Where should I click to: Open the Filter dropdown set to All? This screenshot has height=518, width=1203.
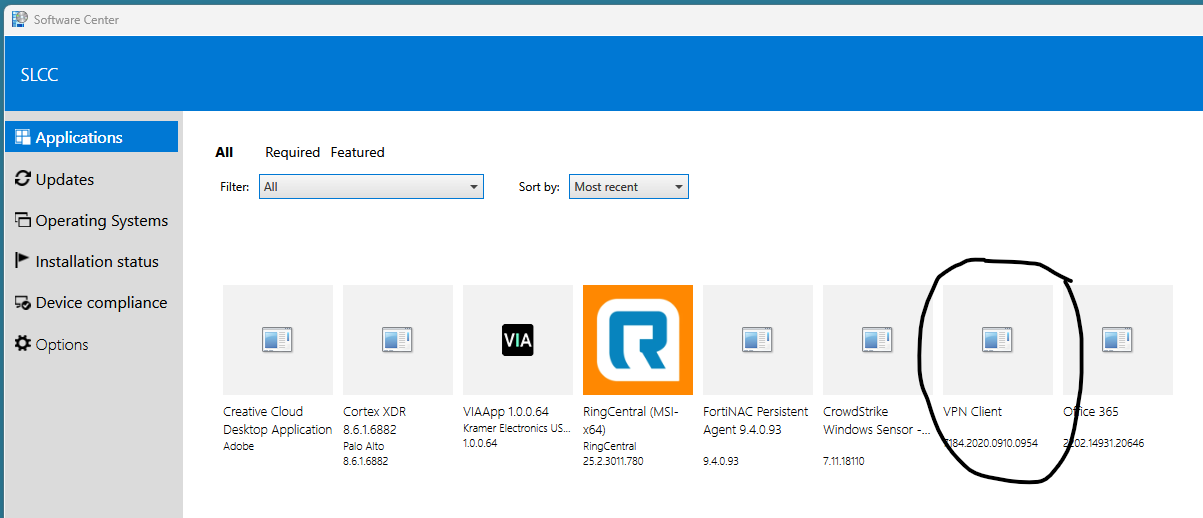371,186
